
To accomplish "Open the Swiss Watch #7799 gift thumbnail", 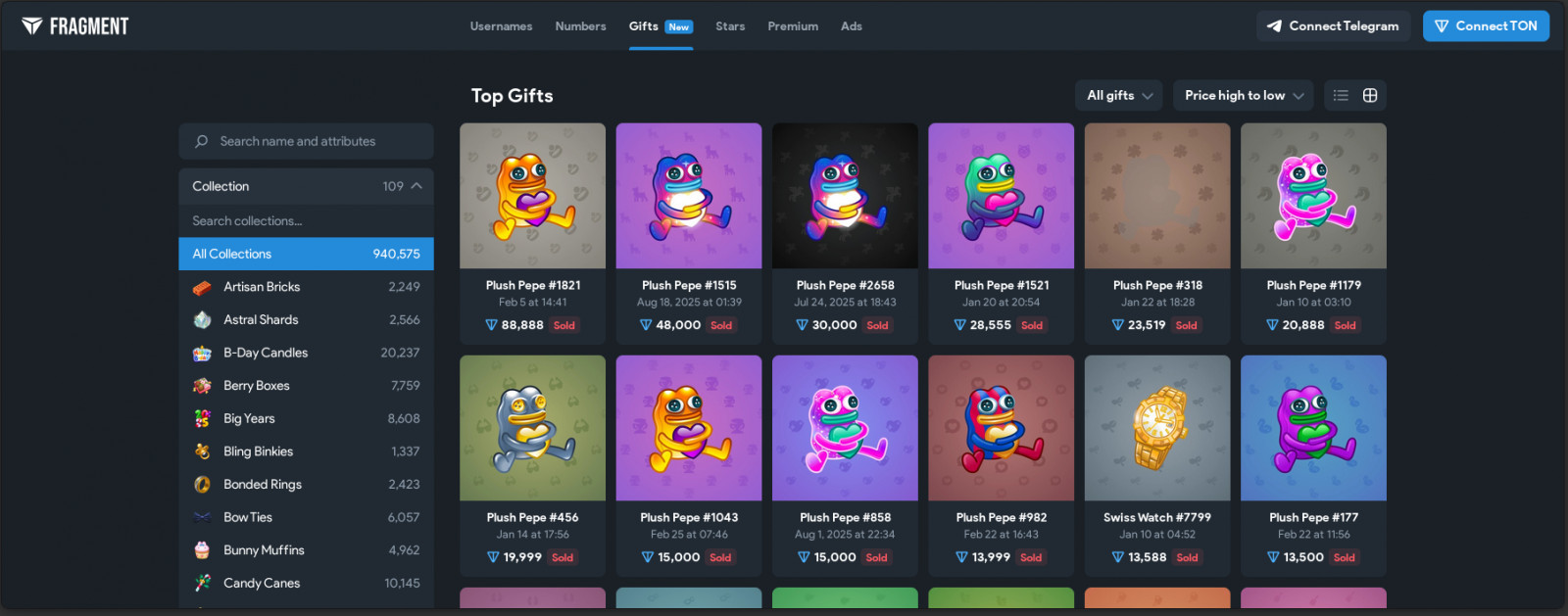I will (1157, 428).
